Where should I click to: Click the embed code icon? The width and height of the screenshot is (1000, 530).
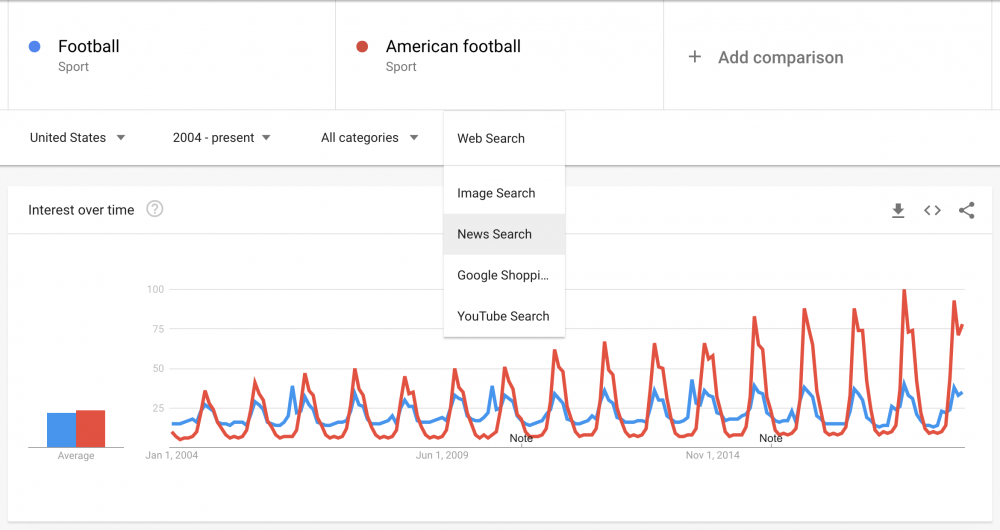pos(932,210)
